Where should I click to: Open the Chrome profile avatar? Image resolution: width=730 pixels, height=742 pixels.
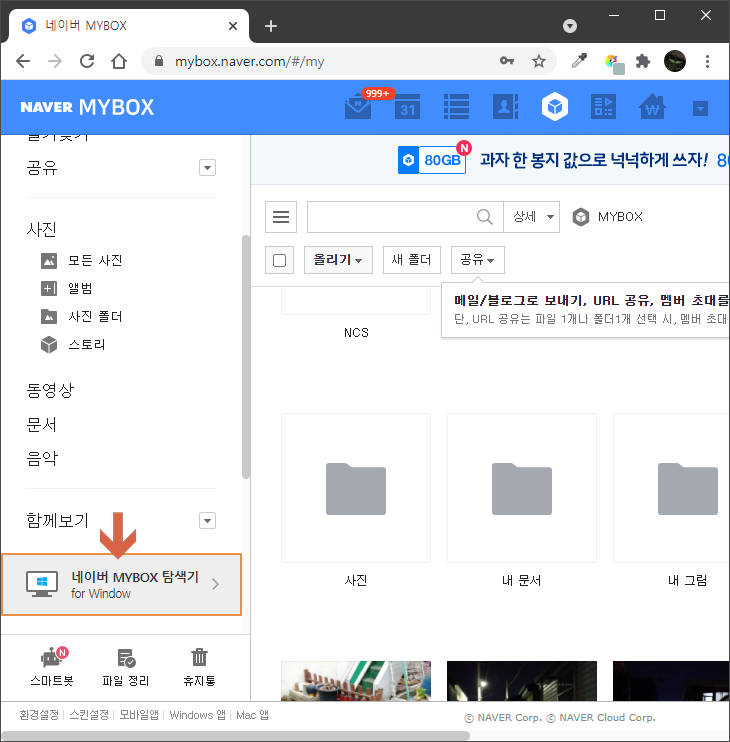[675, 61]
